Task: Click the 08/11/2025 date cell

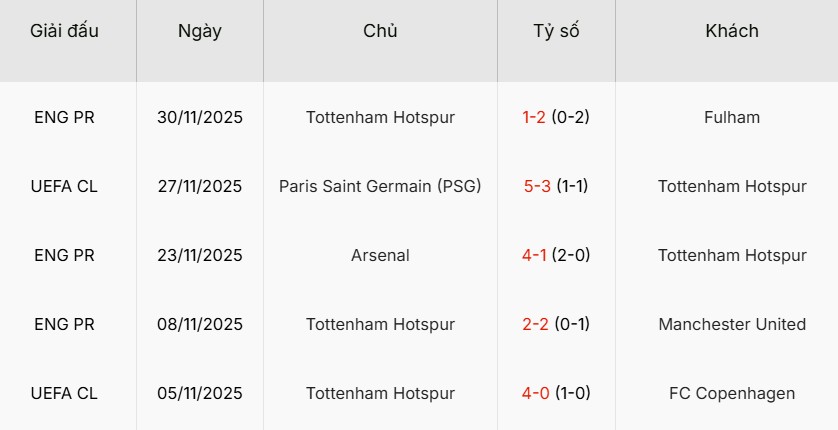Action: [200, 324]
